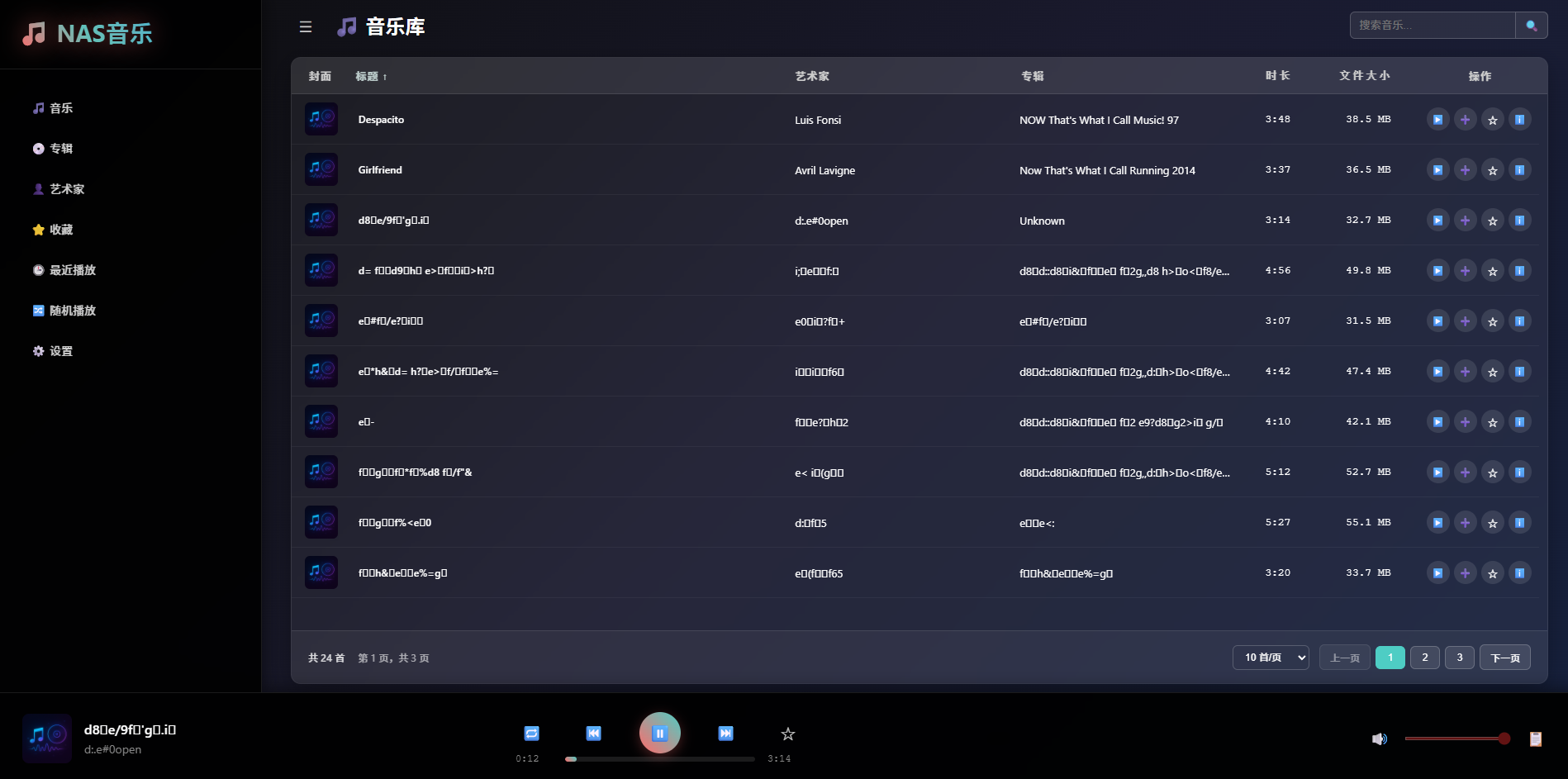Go to page 3

pyautogui.click(x=1460, y=658)
